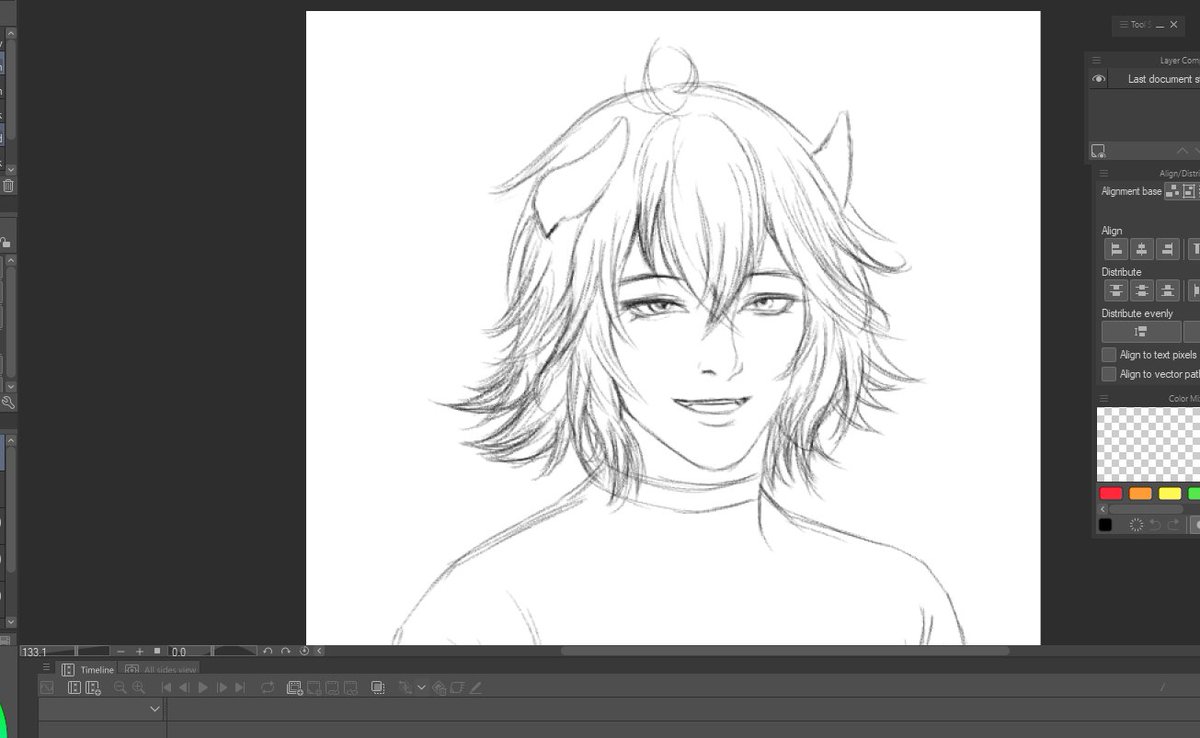Enable Align to text pixels checkbox
Viewport: 1200px width, 738px height.
[1109, 355]
